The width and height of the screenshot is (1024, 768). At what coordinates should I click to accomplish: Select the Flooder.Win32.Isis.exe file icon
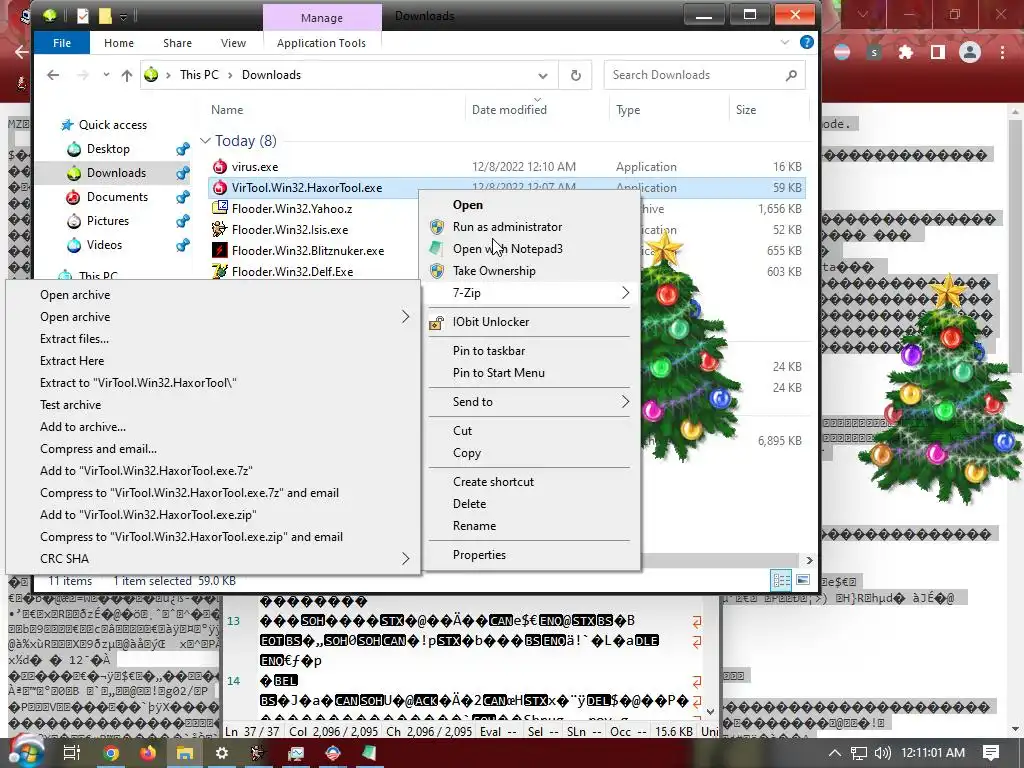[220, 229]
